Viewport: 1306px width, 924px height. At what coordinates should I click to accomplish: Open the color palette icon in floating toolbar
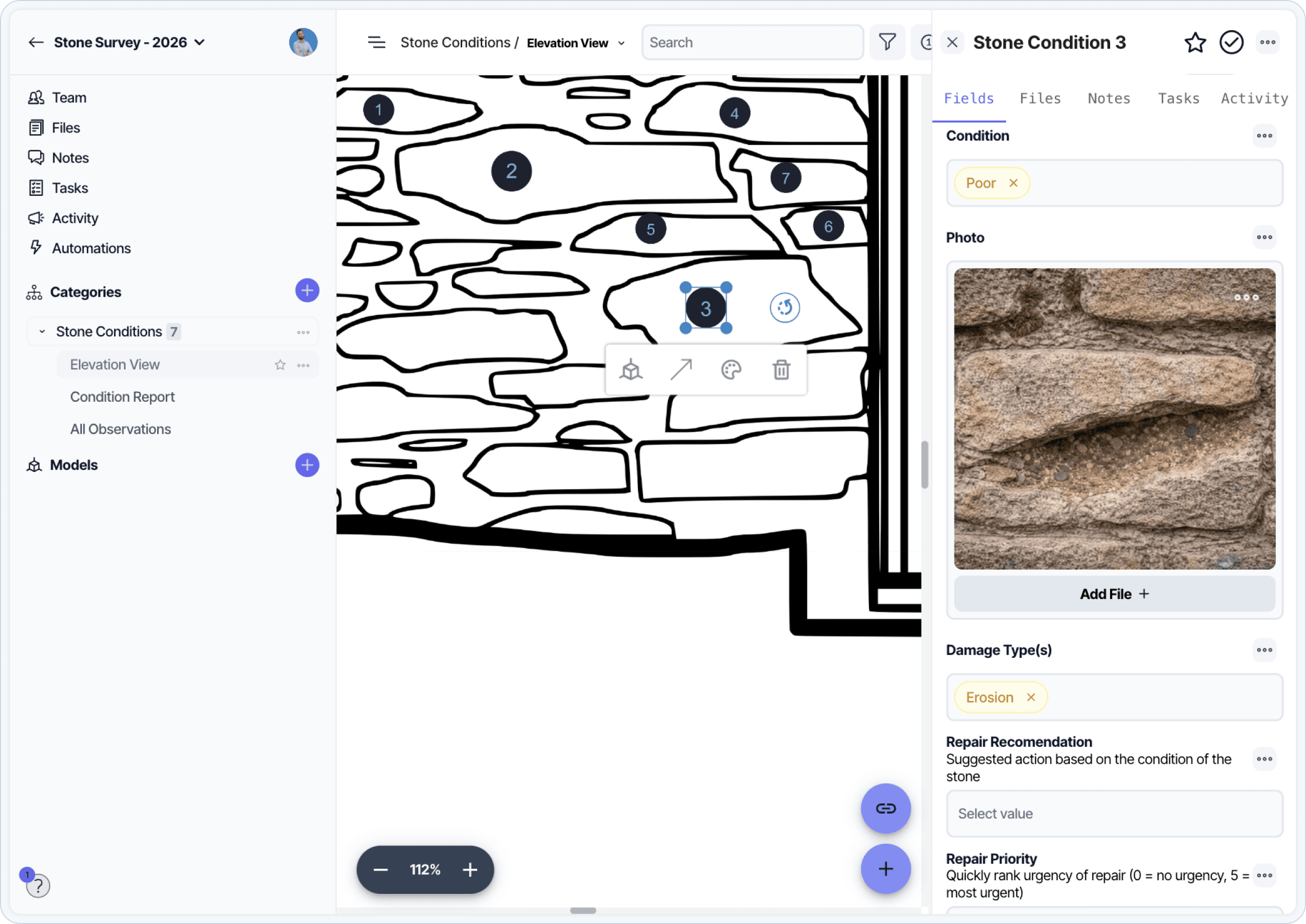tap(731, 370)
